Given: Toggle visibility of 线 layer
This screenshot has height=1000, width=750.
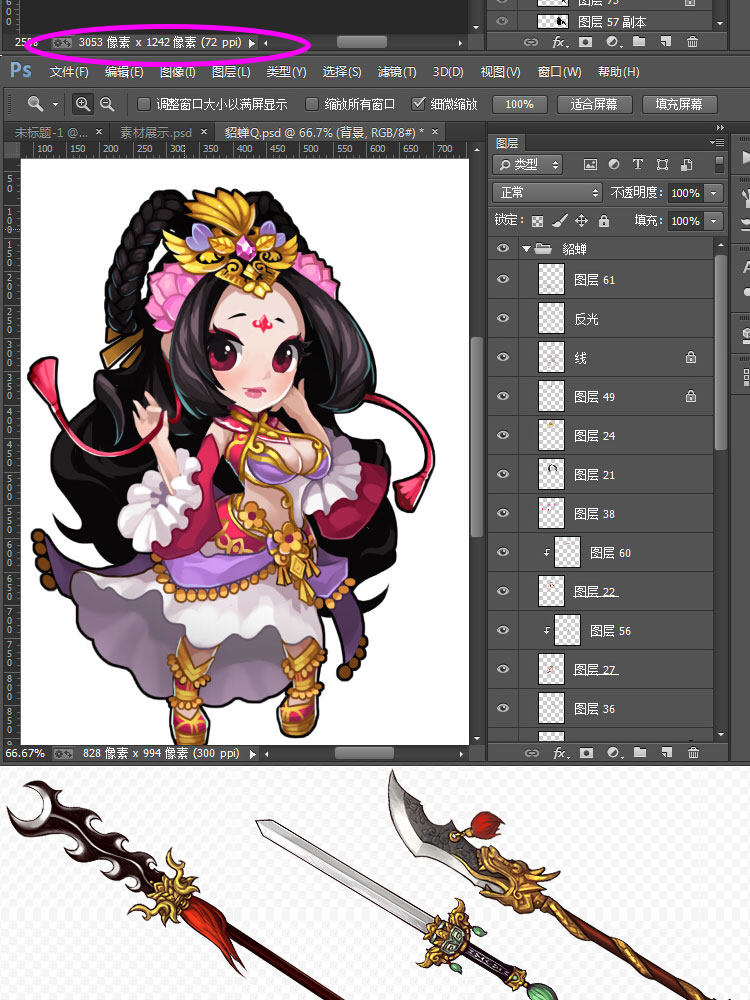Looking at the screenshot, I should (x=503, y=357).
